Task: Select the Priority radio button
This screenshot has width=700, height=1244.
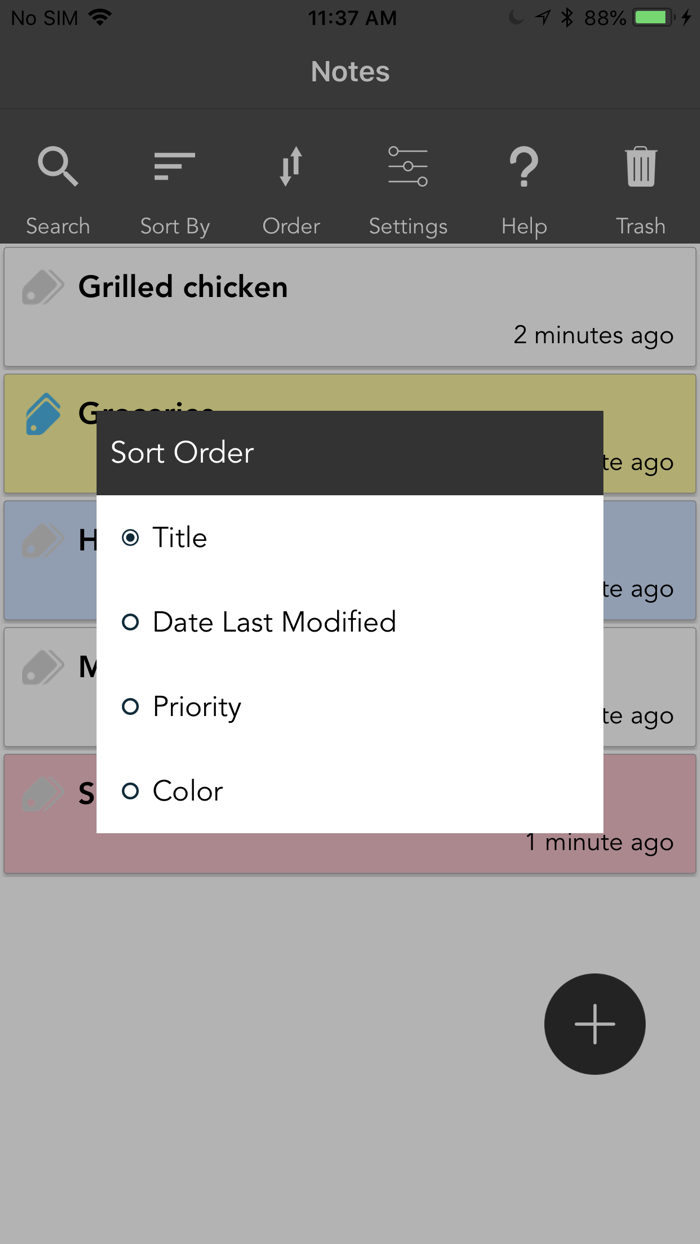Action: coord(130,707)
